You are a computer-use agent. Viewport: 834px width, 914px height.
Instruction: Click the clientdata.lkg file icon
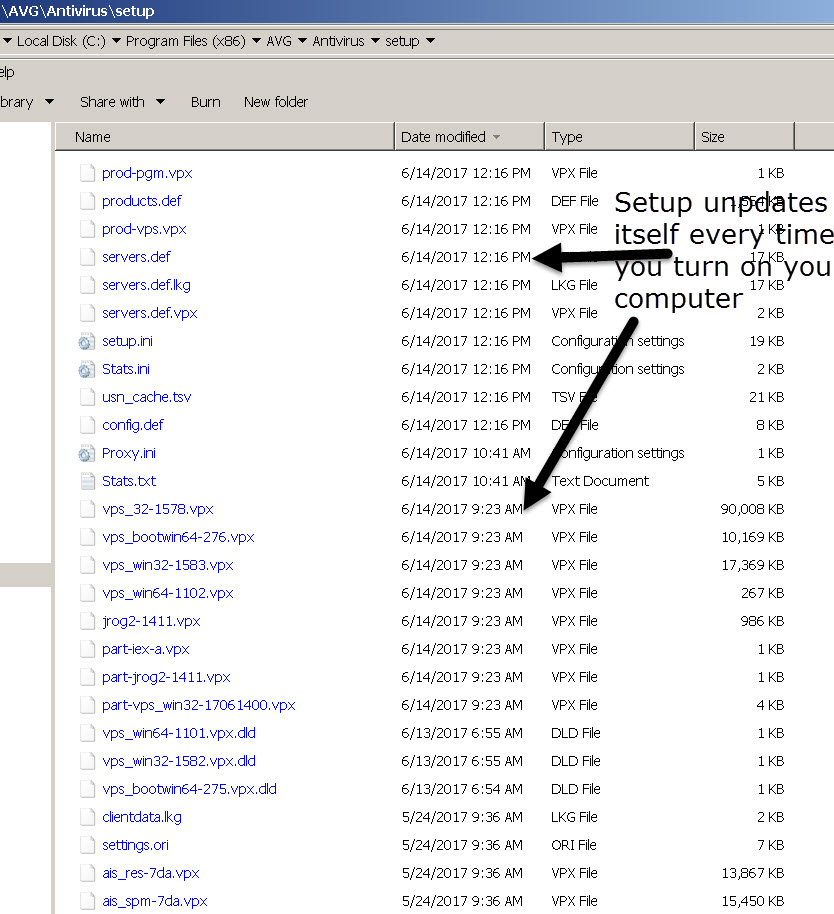(87, 817)
